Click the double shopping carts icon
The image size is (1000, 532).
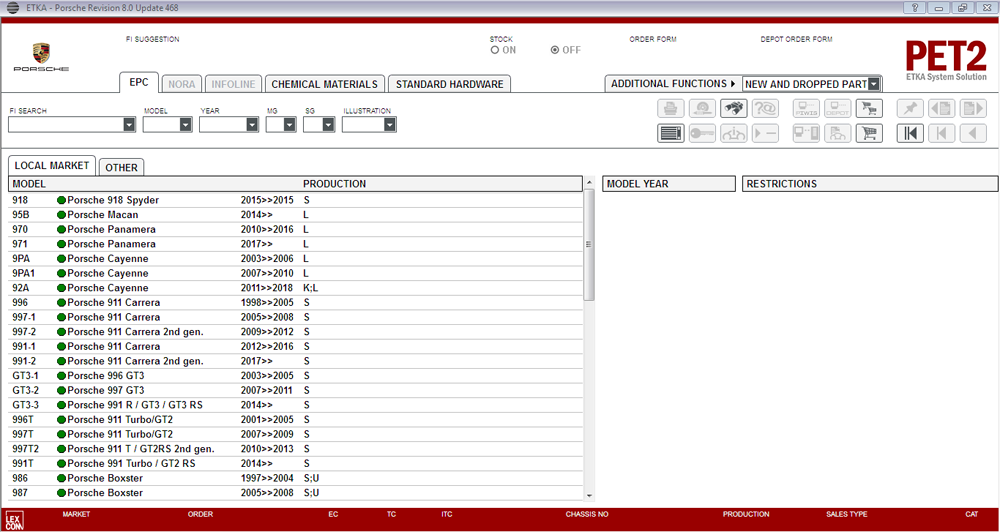click(x=869, y=108)
